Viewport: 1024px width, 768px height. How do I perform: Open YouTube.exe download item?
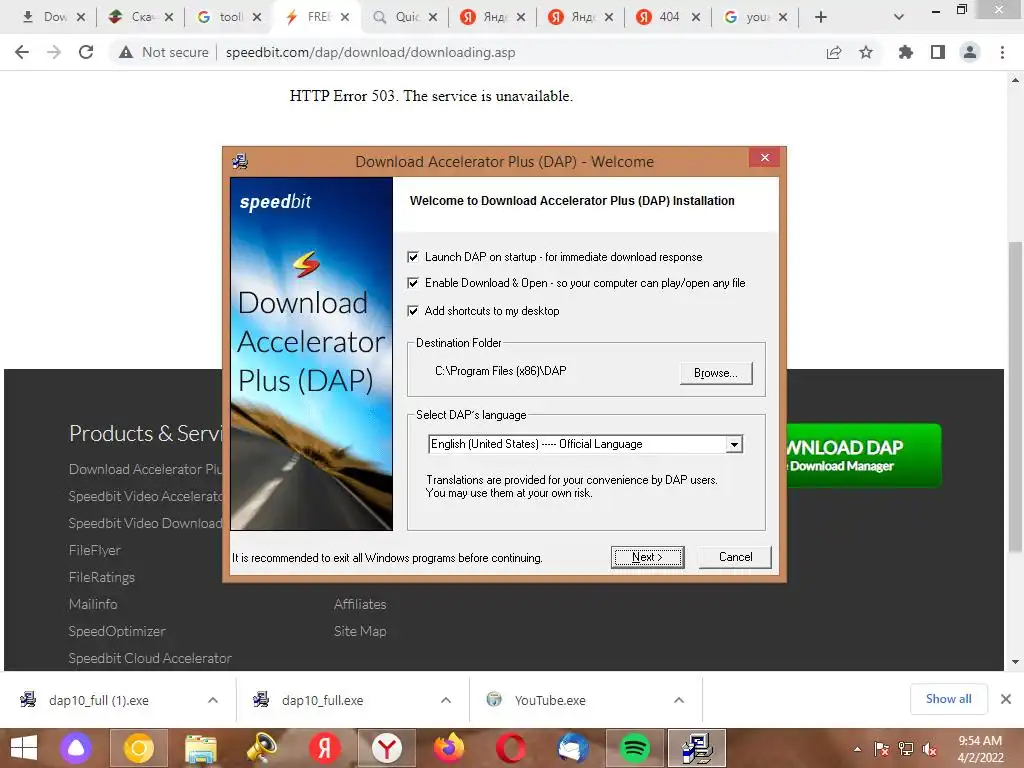550,700
